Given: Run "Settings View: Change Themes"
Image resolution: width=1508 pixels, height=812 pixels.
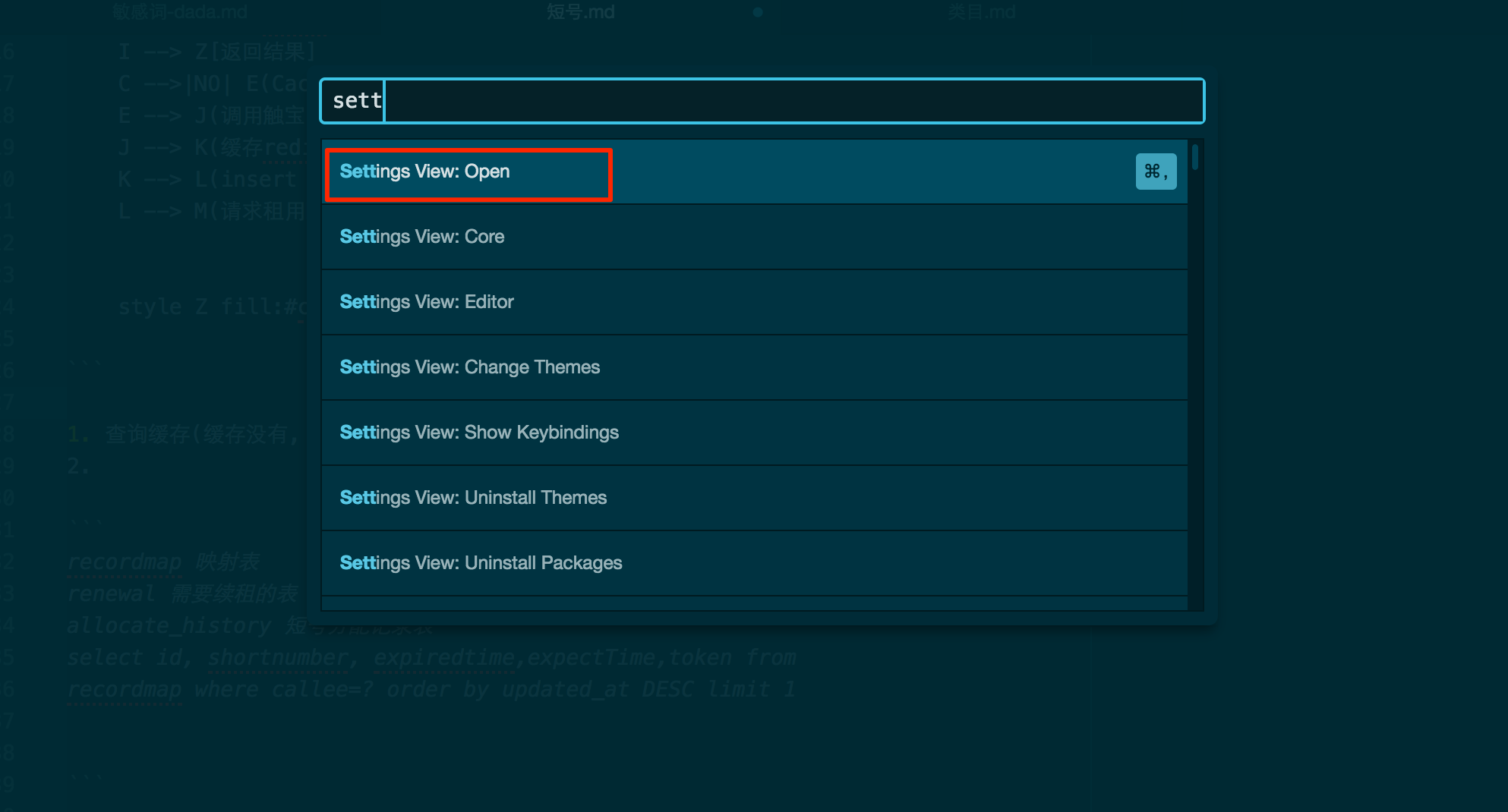Looking at the screenshot, I should [x=754, y=367].
